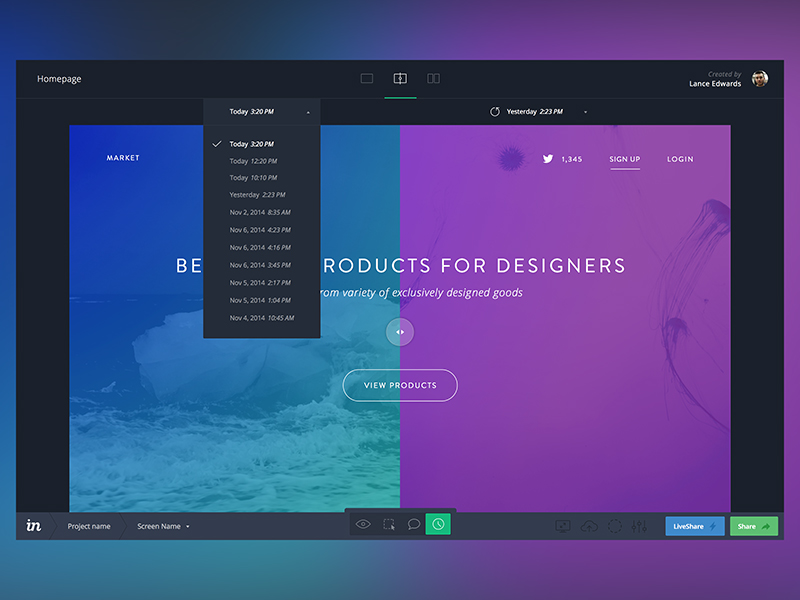The image size is (800, 600).
Task: Select the Today 12:20 PM version
Action: (x=253, y=161)
